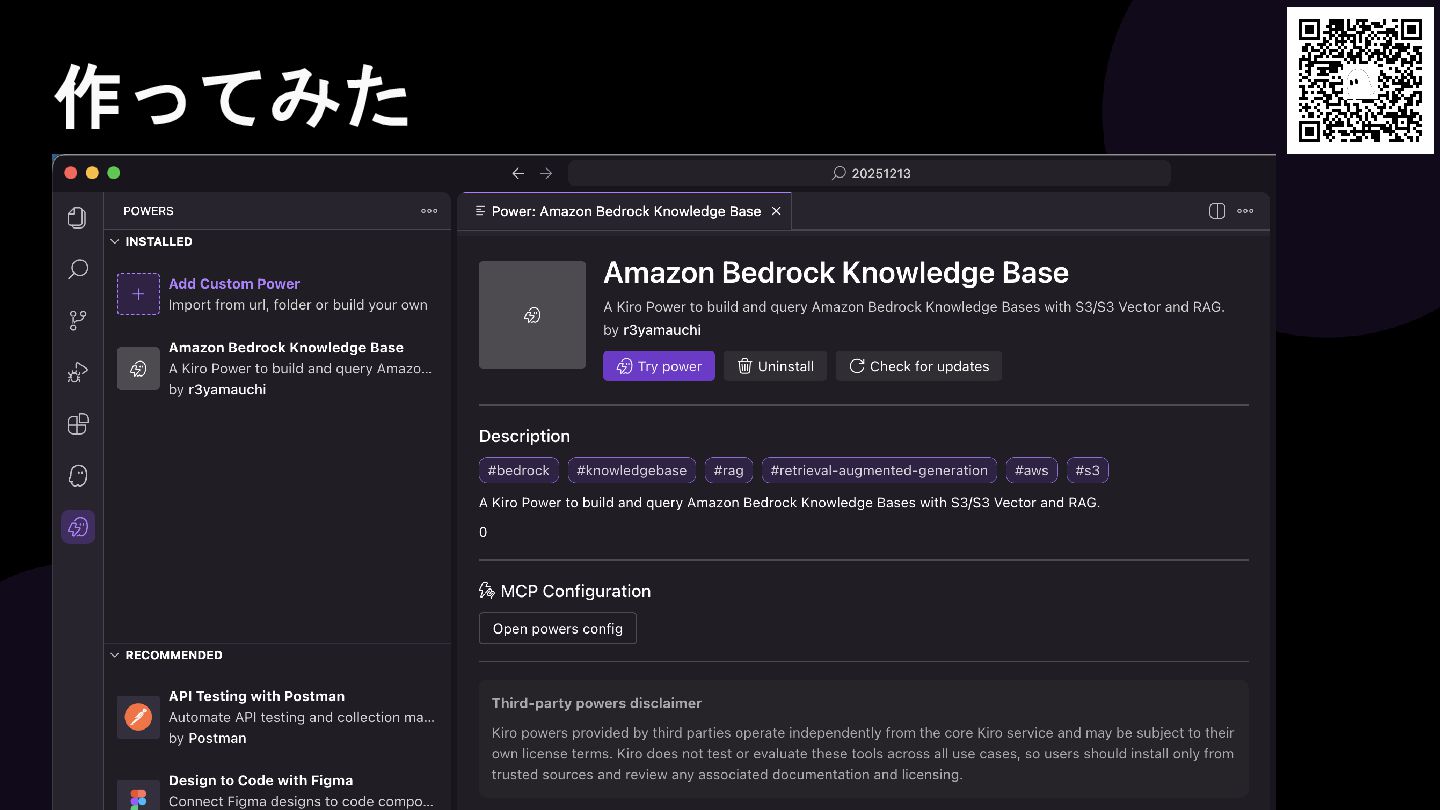Click the Figma logo icon
1440x810 pixels.
(x=138, y=797)
